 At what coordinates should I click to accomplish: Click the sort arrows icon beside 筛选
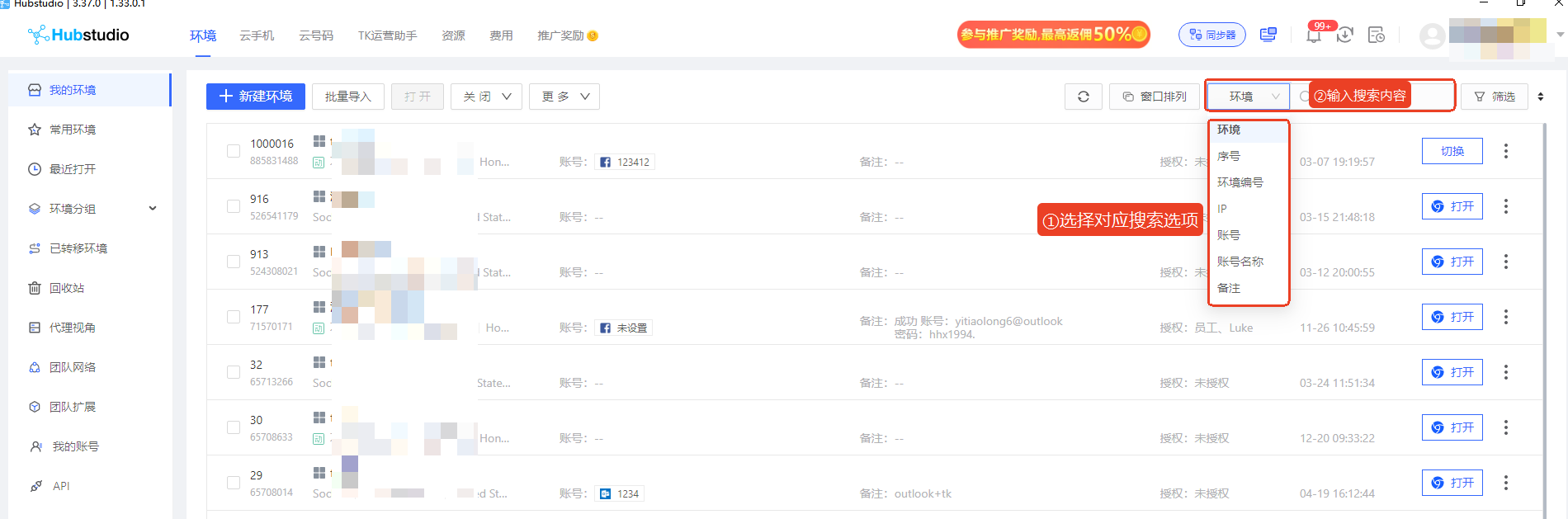tap(1541, 97)
